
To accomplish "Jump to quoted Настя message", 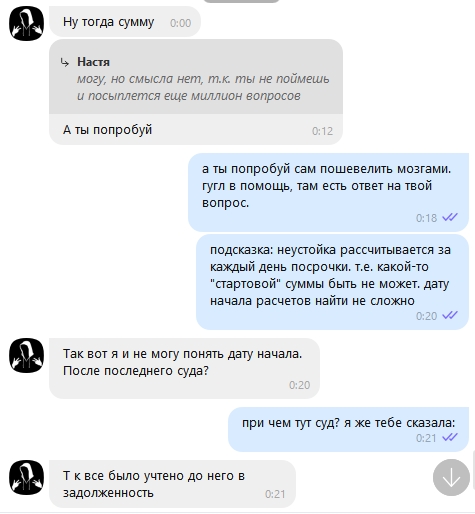I will pyautogui.click(x=196, y=77).
